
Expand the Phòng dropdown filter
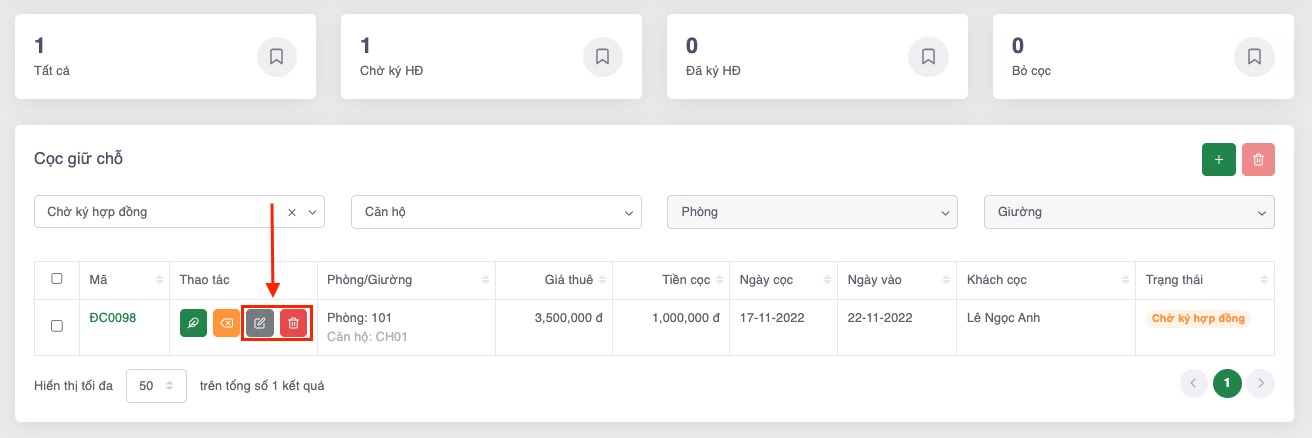812,212
